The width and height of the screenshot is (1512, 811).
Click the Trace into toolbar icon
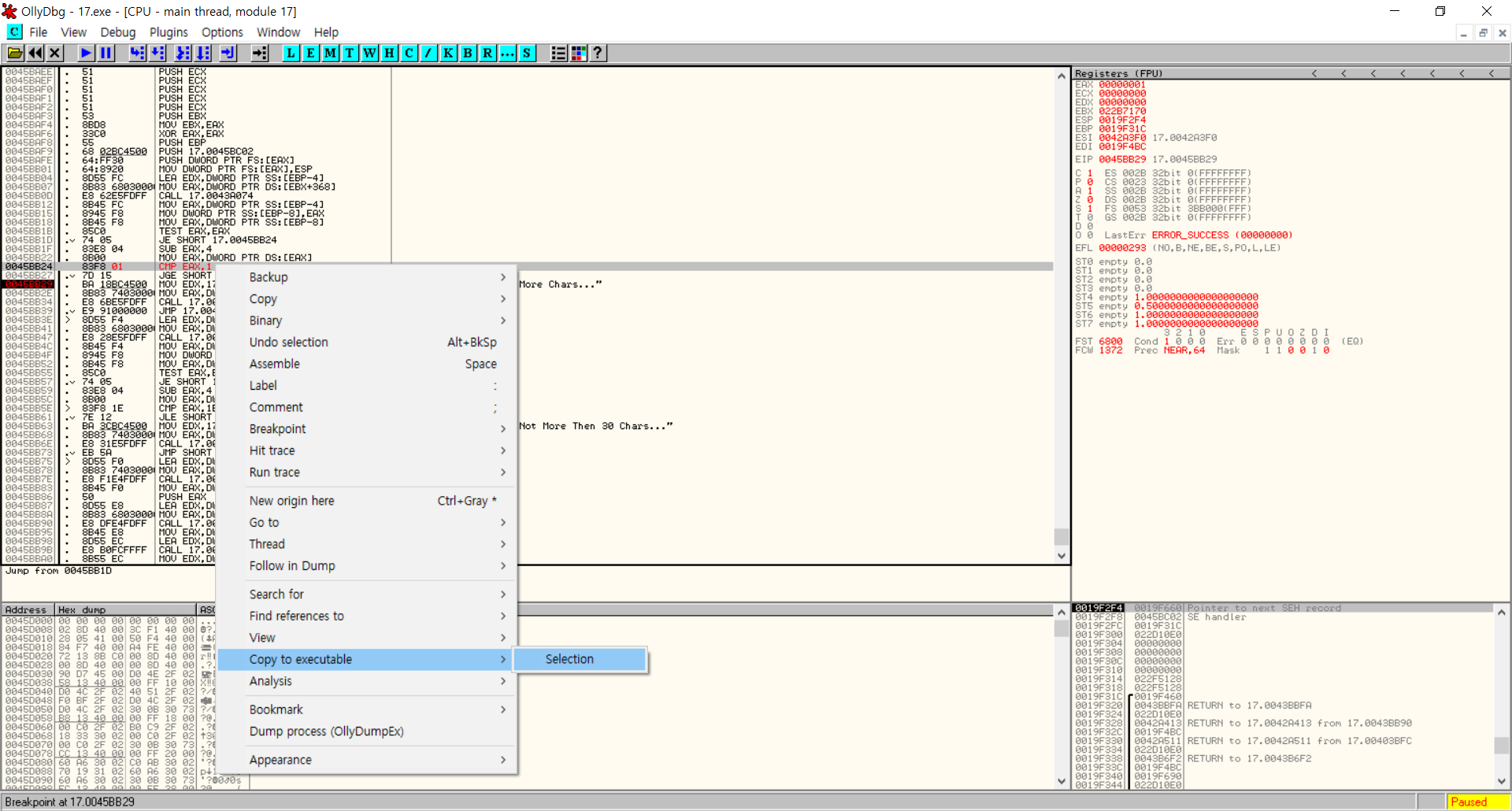coord(183,53)
